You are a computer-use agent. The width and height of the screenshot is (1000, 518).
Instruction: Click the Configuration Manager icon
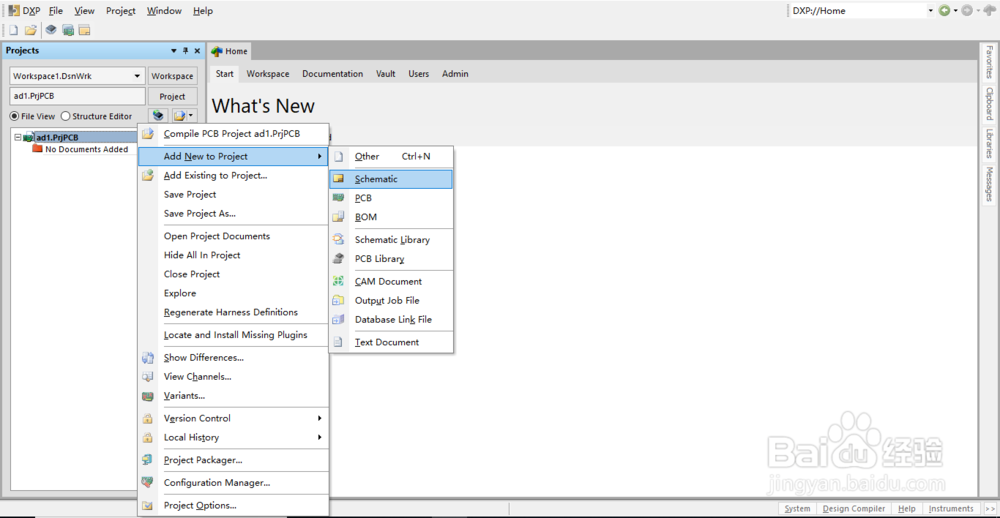[148, 483]
